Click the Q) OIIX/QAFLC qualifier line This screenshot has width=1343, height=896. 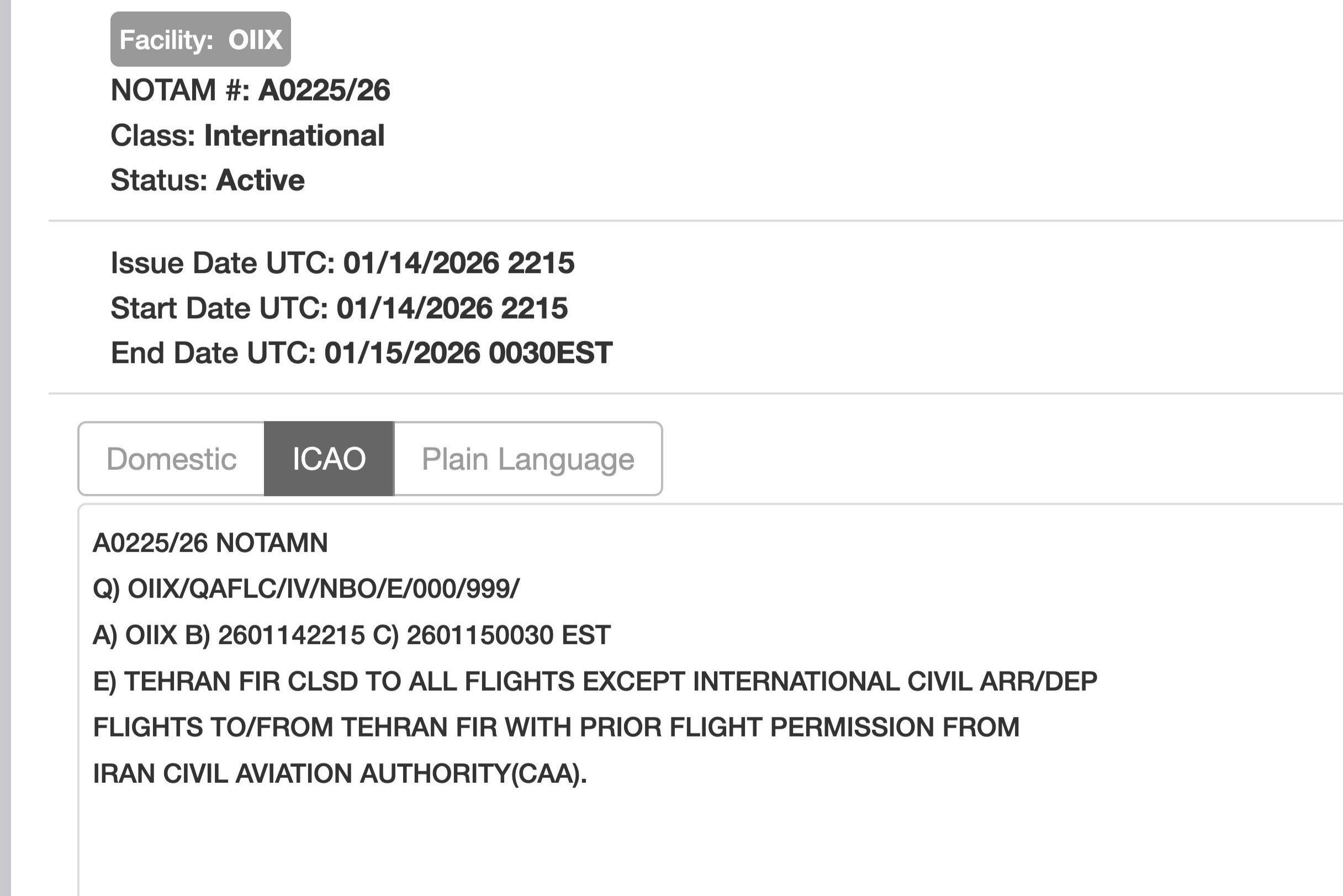click(x=306, y=589)
